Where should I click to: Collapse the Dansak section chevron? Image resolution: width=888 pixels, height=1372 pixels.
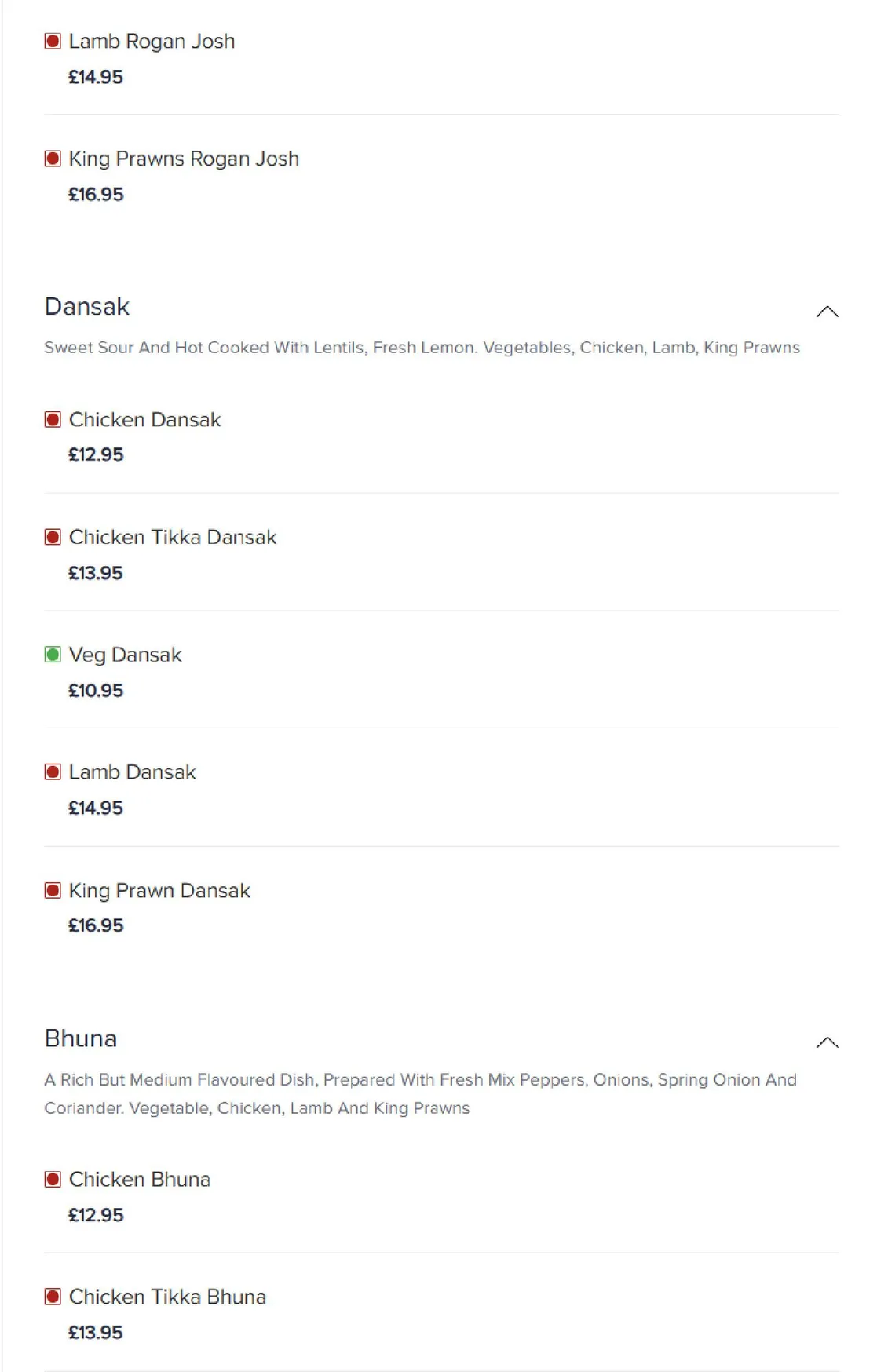click(x=827, y=312)
